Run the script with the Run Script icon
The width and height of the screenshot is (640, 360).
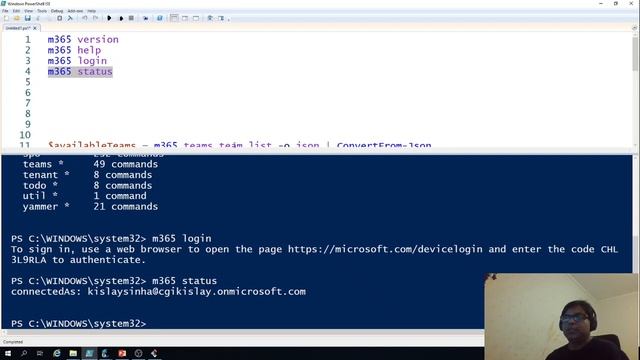pyautogui.click(x=109, y=18)
